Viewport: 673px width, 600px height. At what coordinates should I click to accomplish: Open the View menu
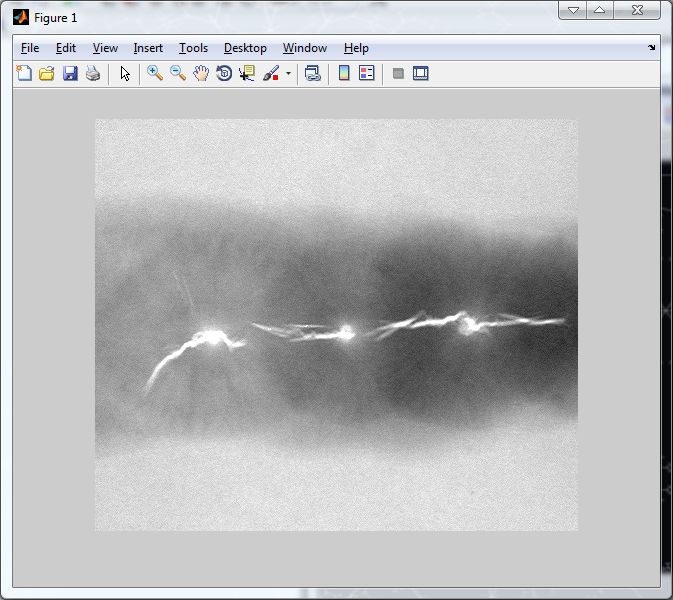coord(105,48)
